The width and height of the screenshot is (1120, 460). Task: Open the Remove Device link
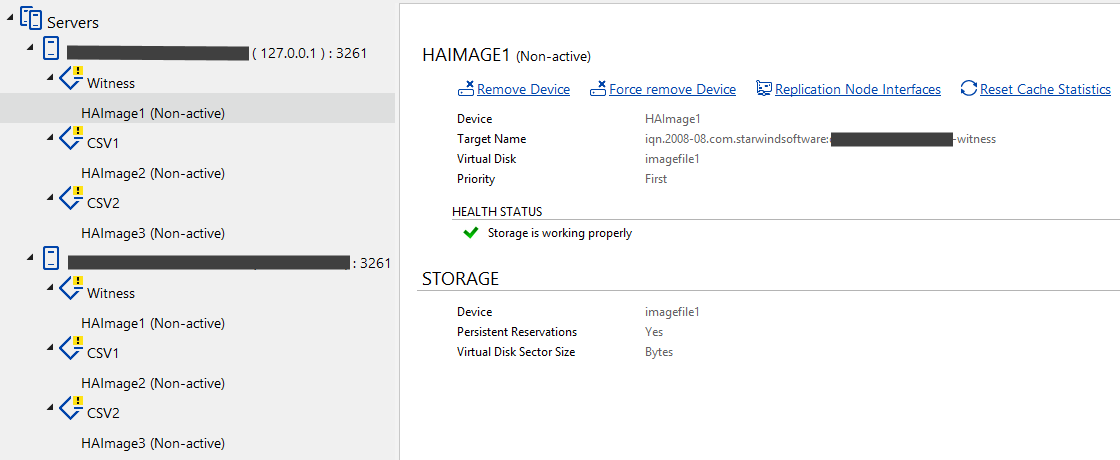coord(524,89)
